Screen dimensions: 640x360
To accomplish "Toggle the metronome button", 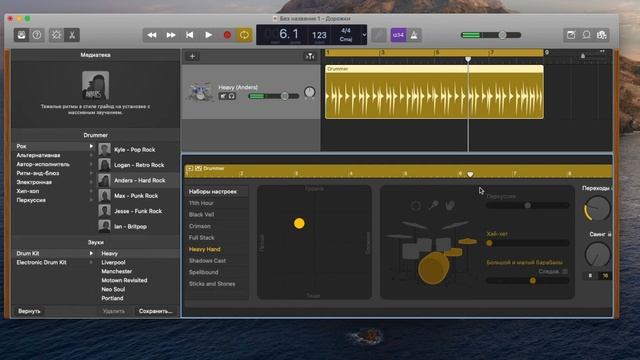I will [x=414, y=35].
